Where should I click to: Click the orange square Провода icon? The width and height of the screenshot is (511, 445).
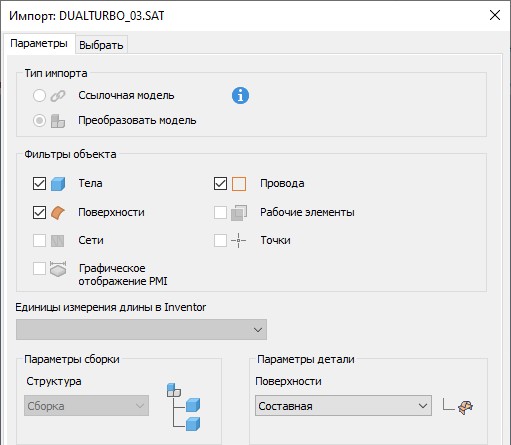[239, 184]
